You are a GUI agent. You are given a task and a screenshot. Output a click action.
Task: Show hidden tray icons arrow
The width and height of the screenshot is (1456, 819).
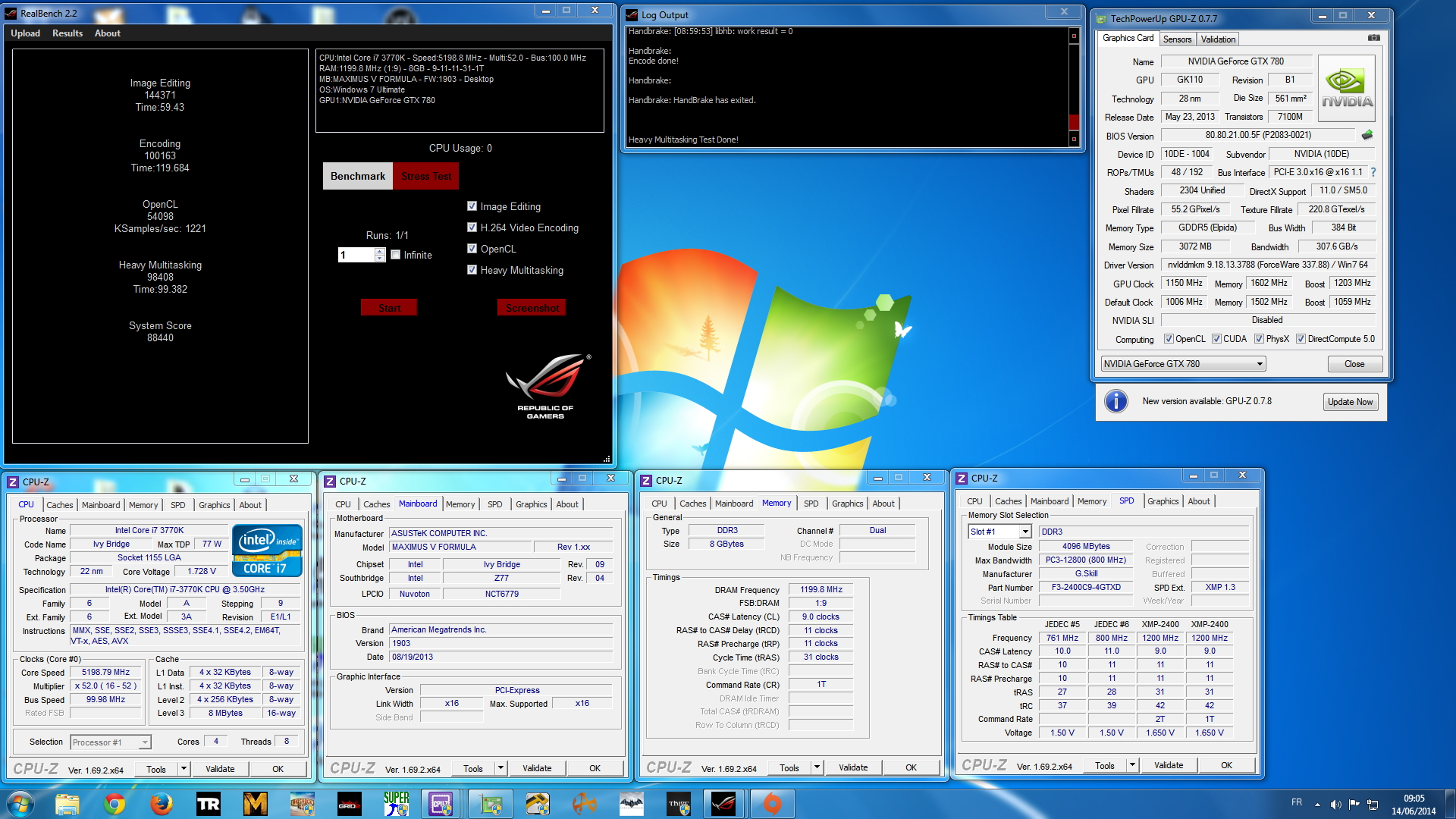coord(1317,804)
